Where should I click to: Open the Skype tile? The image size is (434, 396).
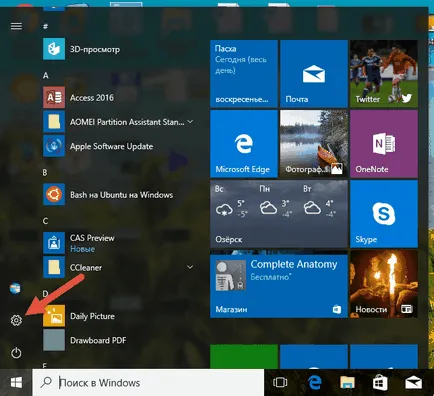(384, 214)
